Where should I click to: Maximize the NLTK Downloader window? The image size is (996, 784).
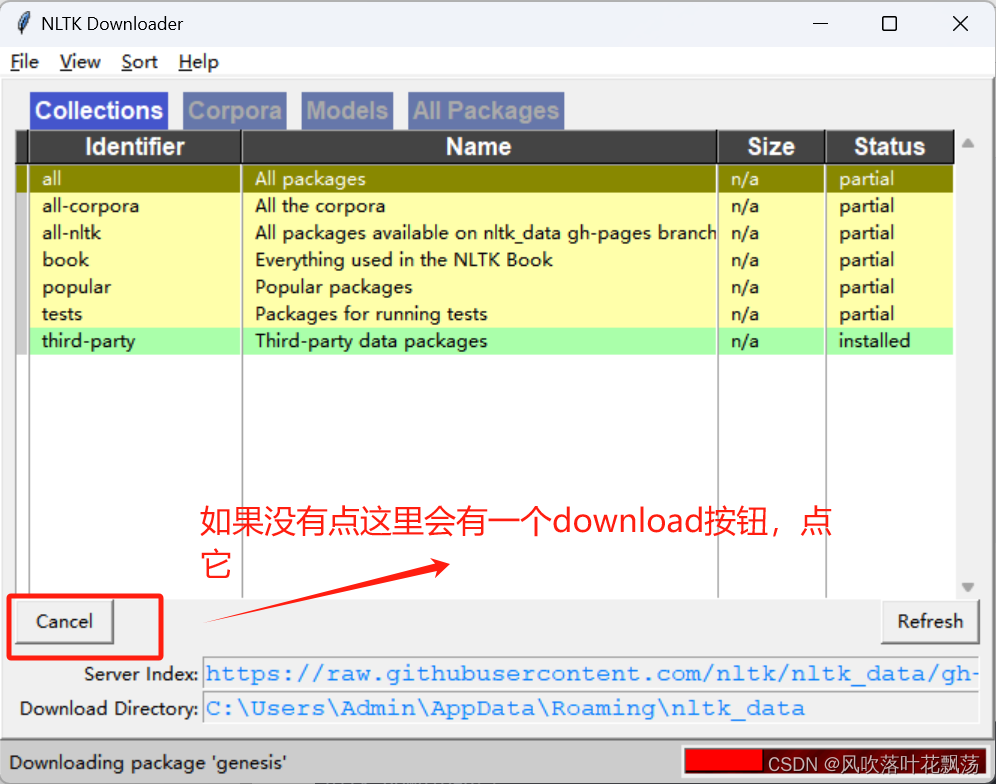pyautogui.click(x=889, y=24)
